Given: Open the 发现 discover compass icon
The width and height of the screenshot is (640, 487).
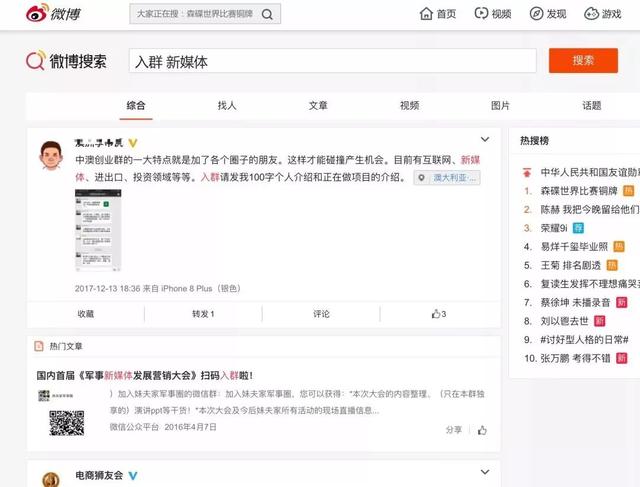Looking at the screenshot, I should click(x=536, y=13).
